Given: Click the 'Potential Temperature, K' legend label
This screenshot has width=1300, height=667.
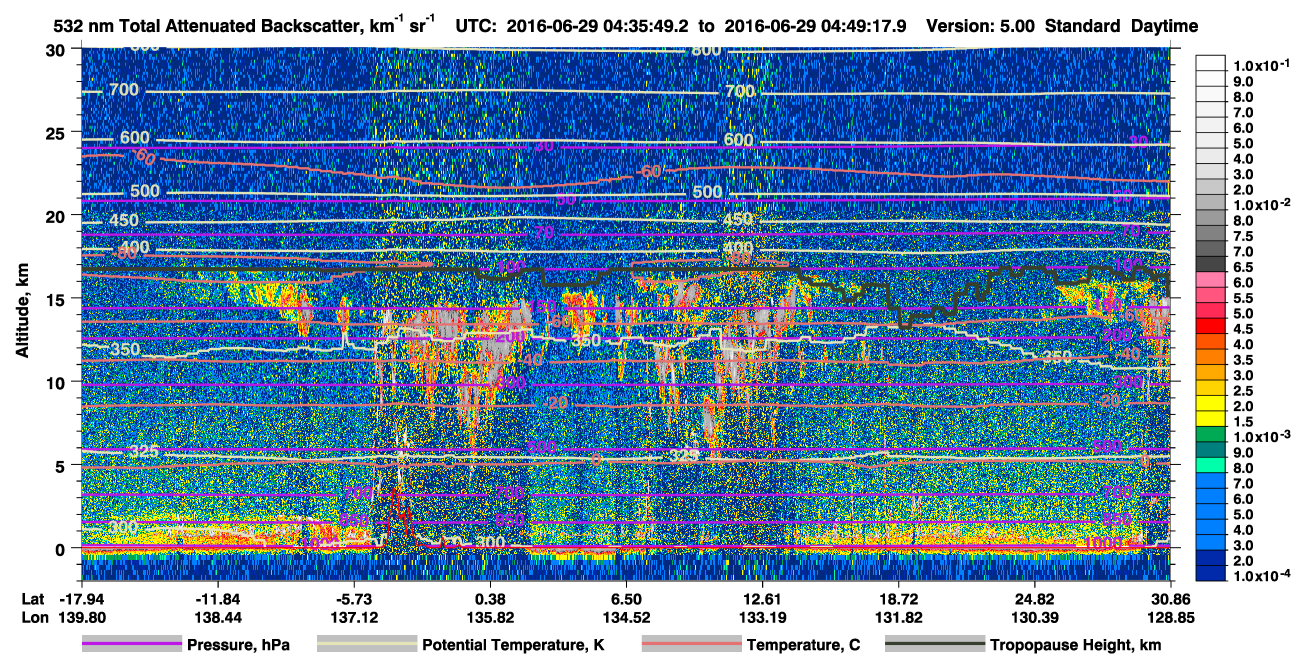Looking at the screenshot, I should (513, 645).
